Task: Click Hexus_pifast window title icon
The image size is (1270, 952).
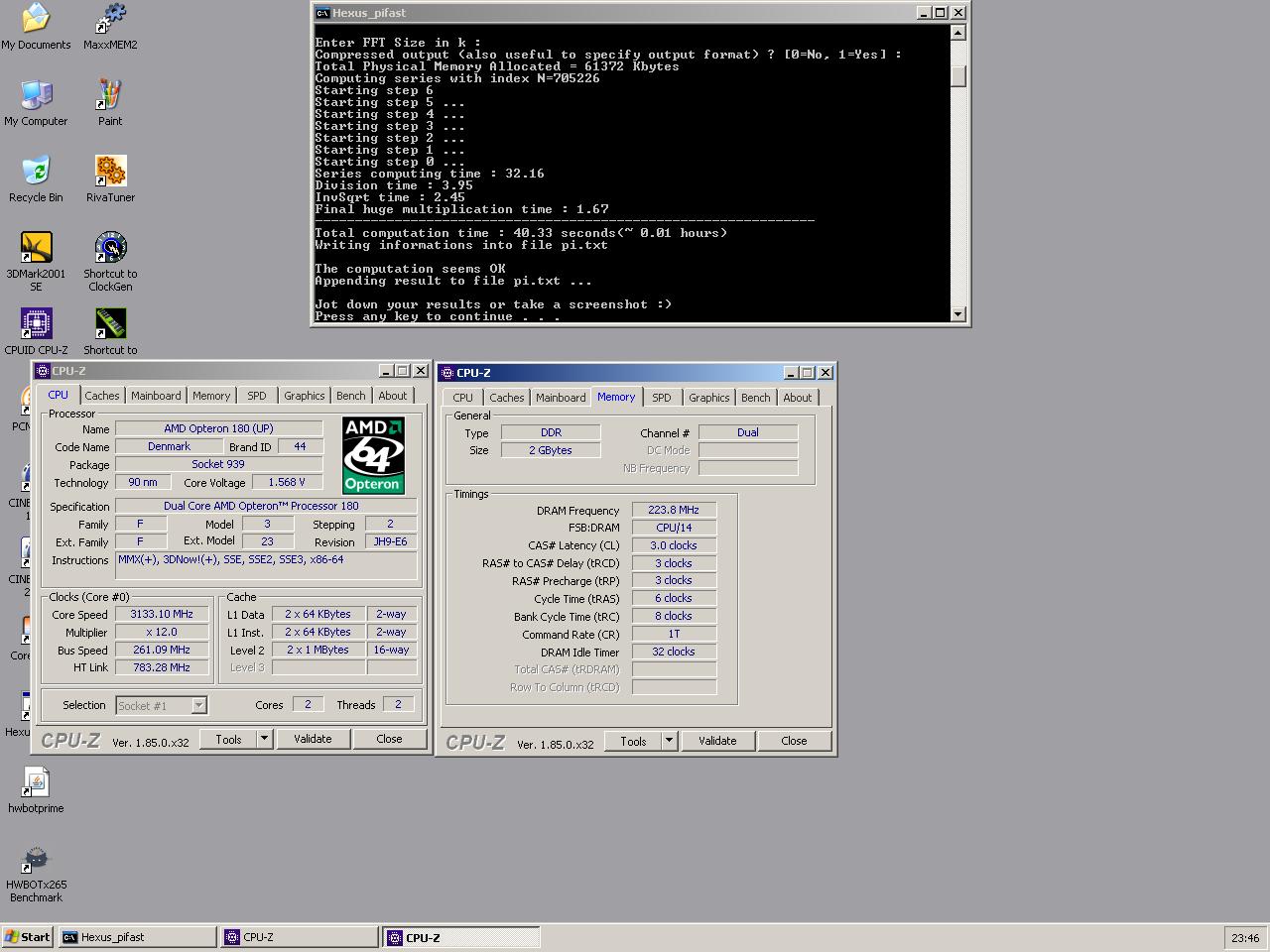Action: coord(322,13)
